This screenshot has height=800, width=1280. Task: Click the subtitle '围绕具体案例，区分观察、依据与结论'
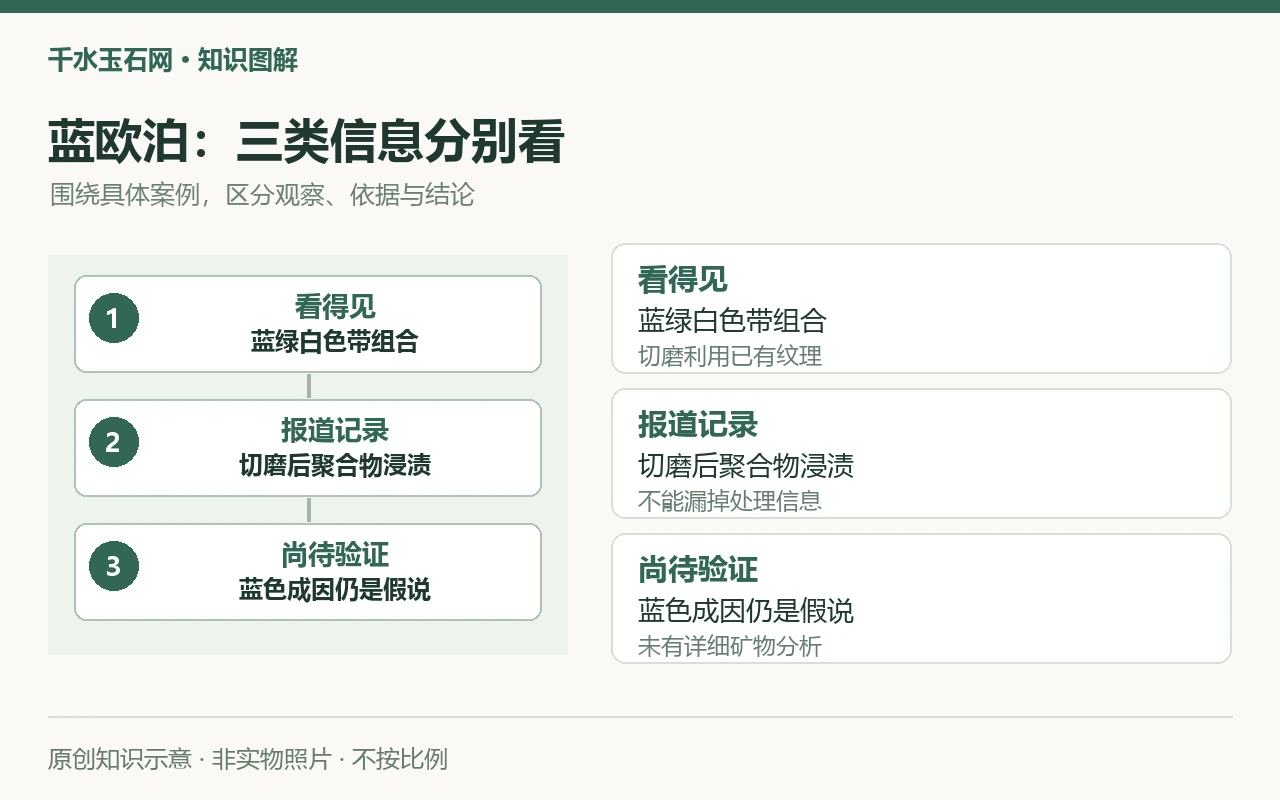pyautogui.click(x=262, y=194)
